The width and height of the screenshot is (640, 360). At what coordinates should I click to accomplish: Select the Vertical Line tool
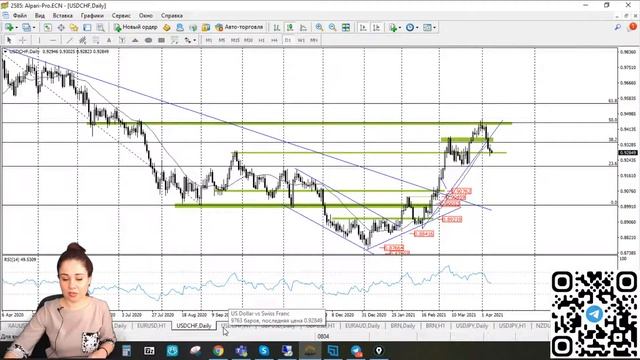(39, 40)
